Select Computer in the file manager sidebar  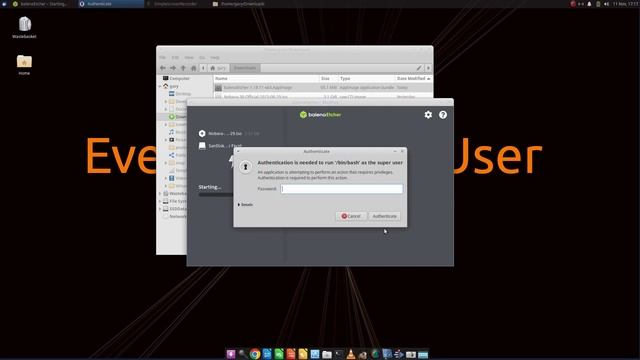pyautogui.click(x=176, y=78)
